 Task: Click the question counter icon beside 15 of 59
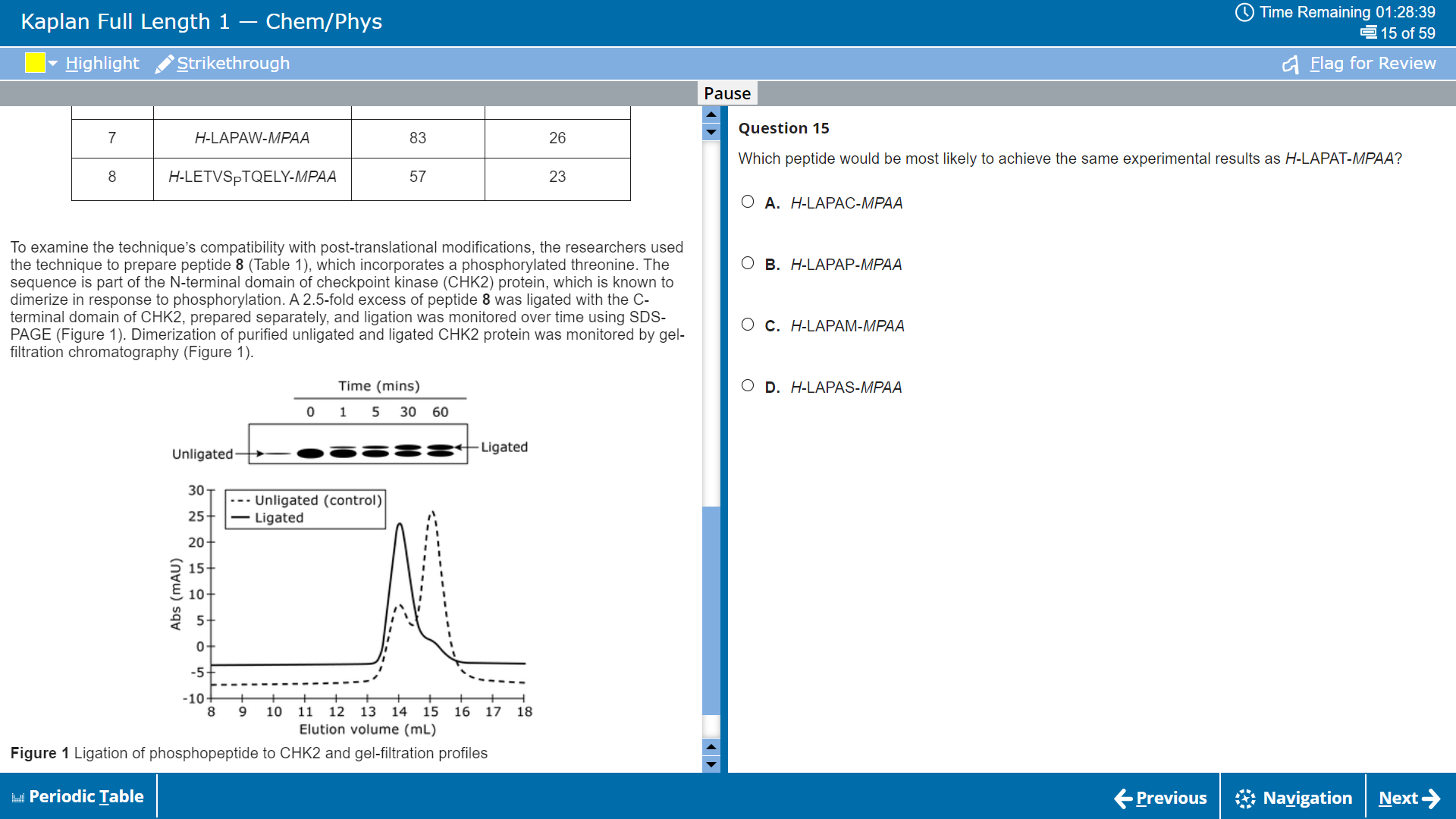1368,33
